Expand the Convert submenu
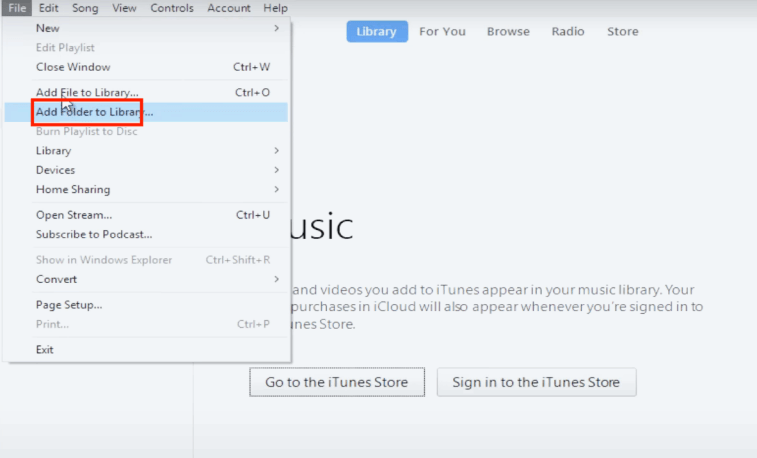Viewport: 757px width, 458px height. (x=146, y=279)
